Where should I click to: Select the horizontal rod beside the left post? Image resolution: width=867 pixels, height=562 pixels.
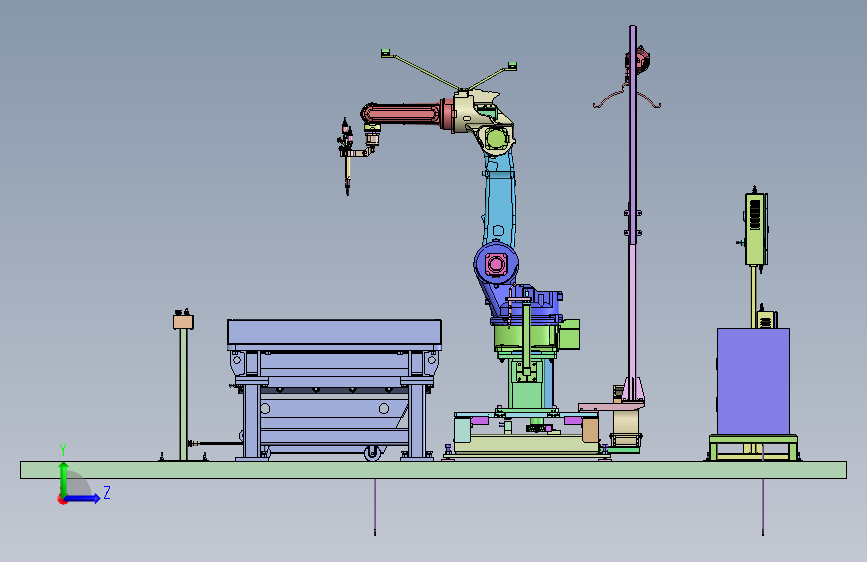pos(216,443)
